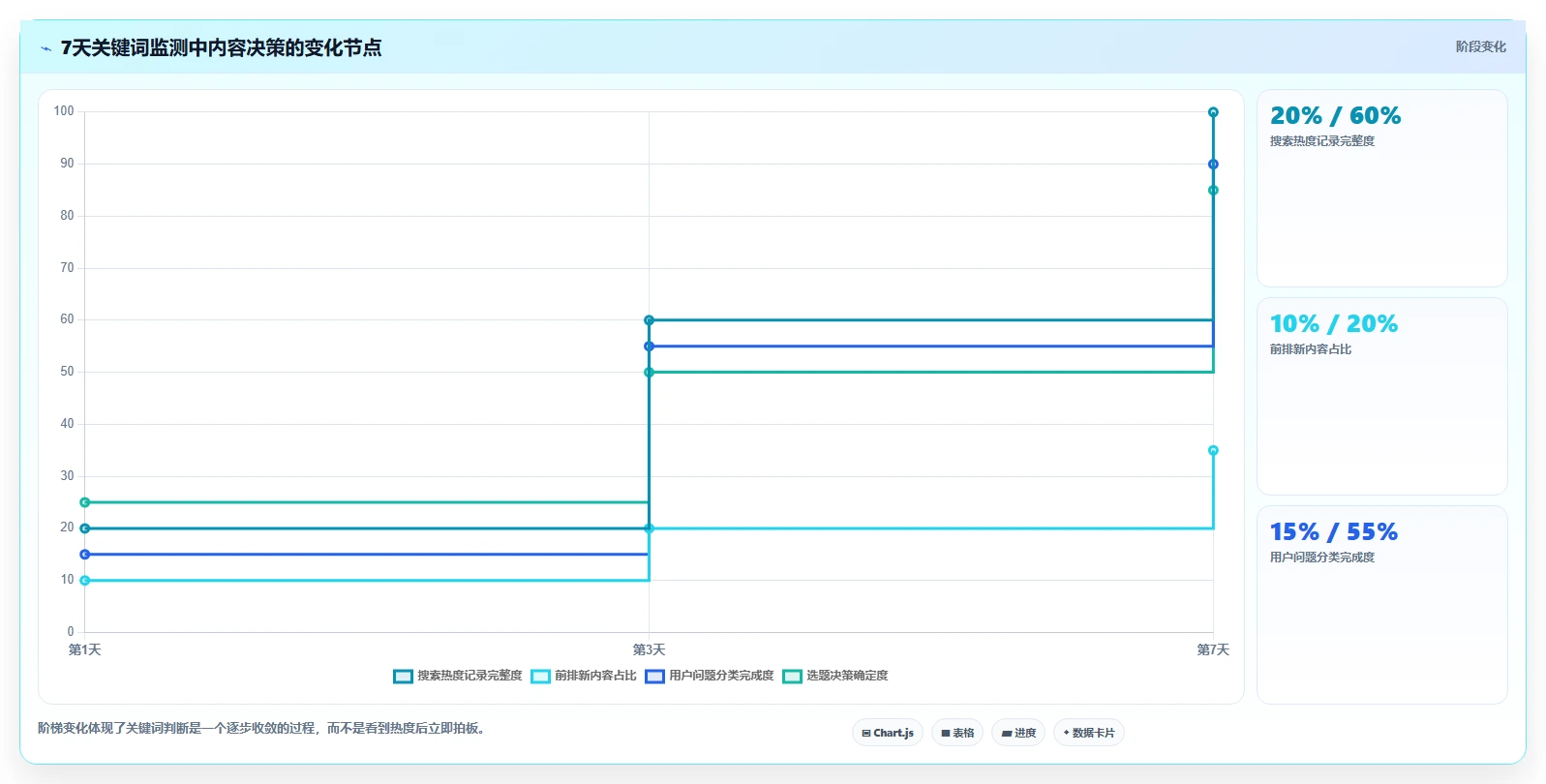
Task: Toggle 搜索热度记录完整度 legend swatch
Action: coord(403,676)
